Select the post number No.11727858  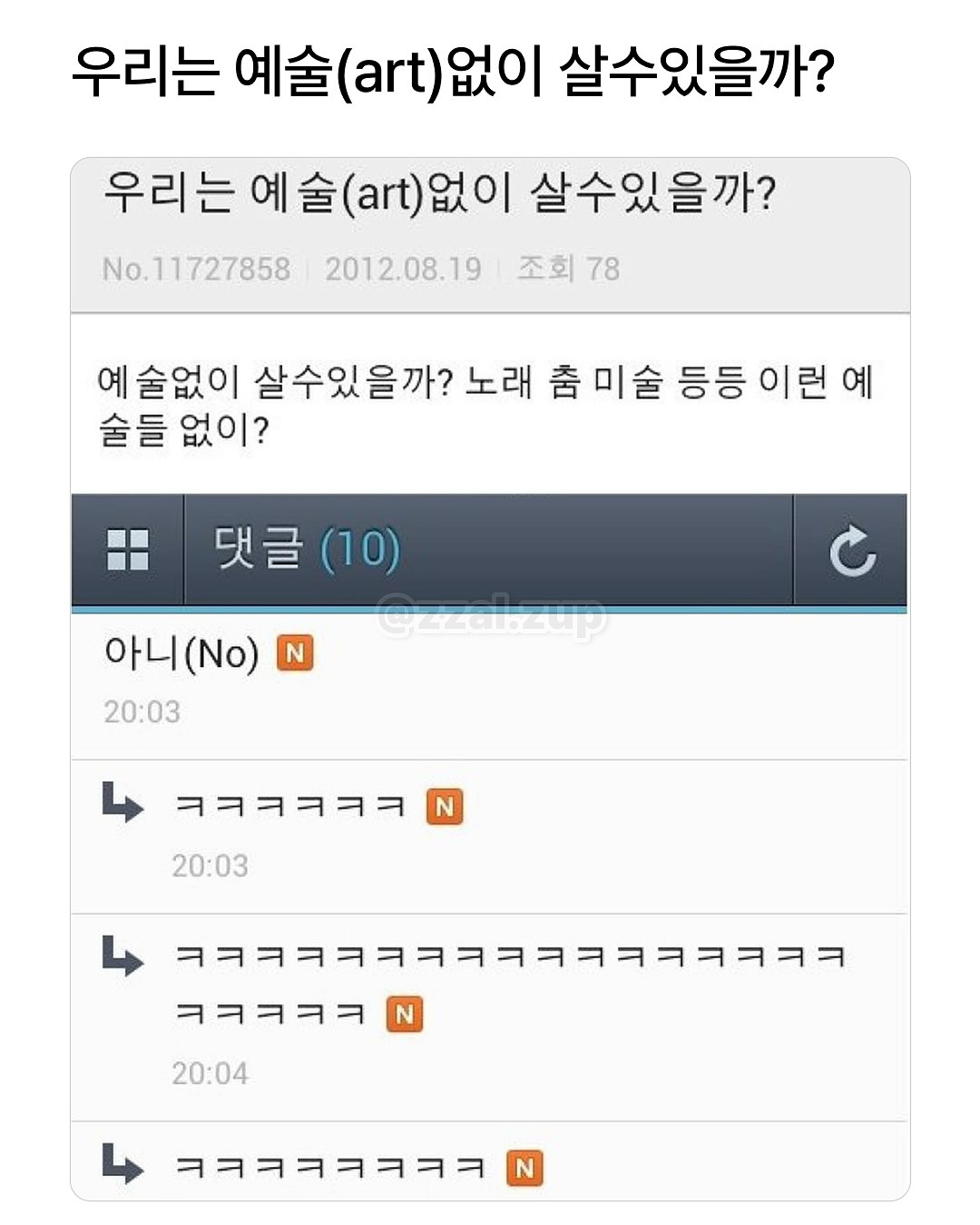coord(198,269)
